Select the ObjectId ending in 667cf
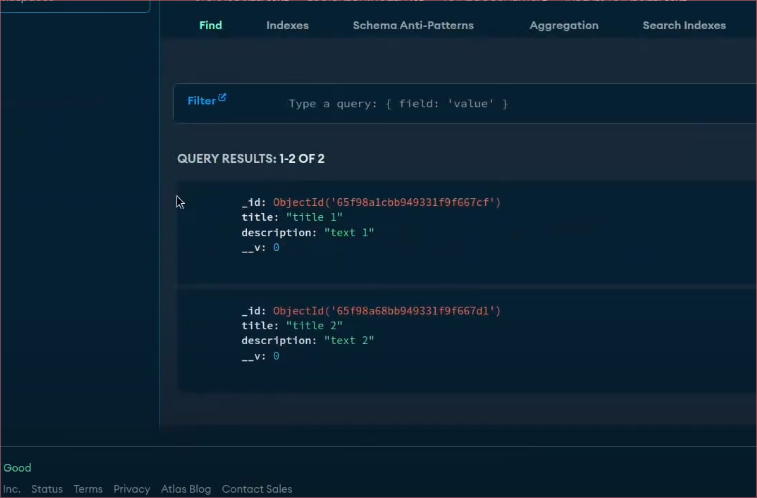Screen dimensions: 757x498 coord(387,202)
